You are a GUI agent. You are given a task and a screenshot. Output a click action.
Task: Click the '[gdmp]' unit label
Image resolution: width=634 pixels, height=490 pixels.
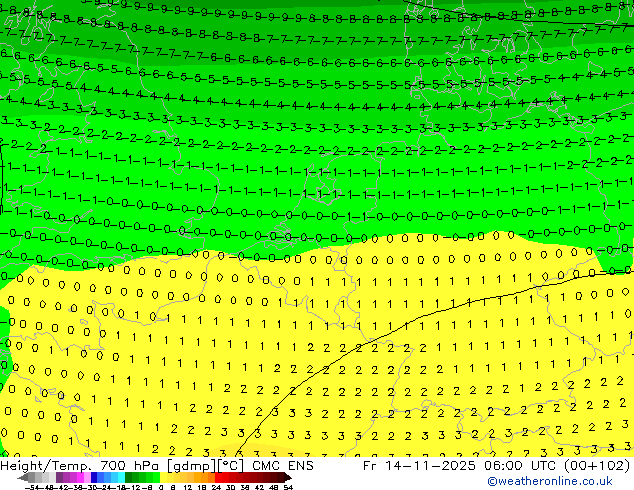point(192,466)
